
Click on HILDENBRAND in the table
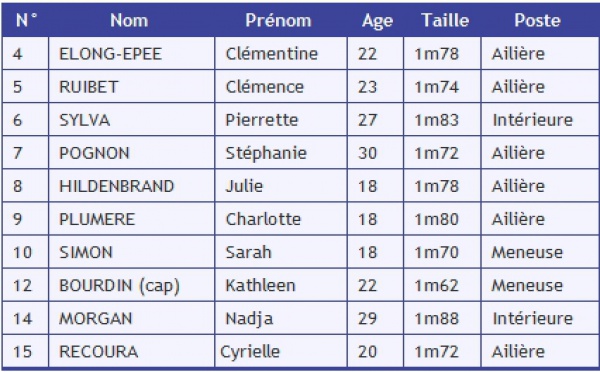[117, 186]
